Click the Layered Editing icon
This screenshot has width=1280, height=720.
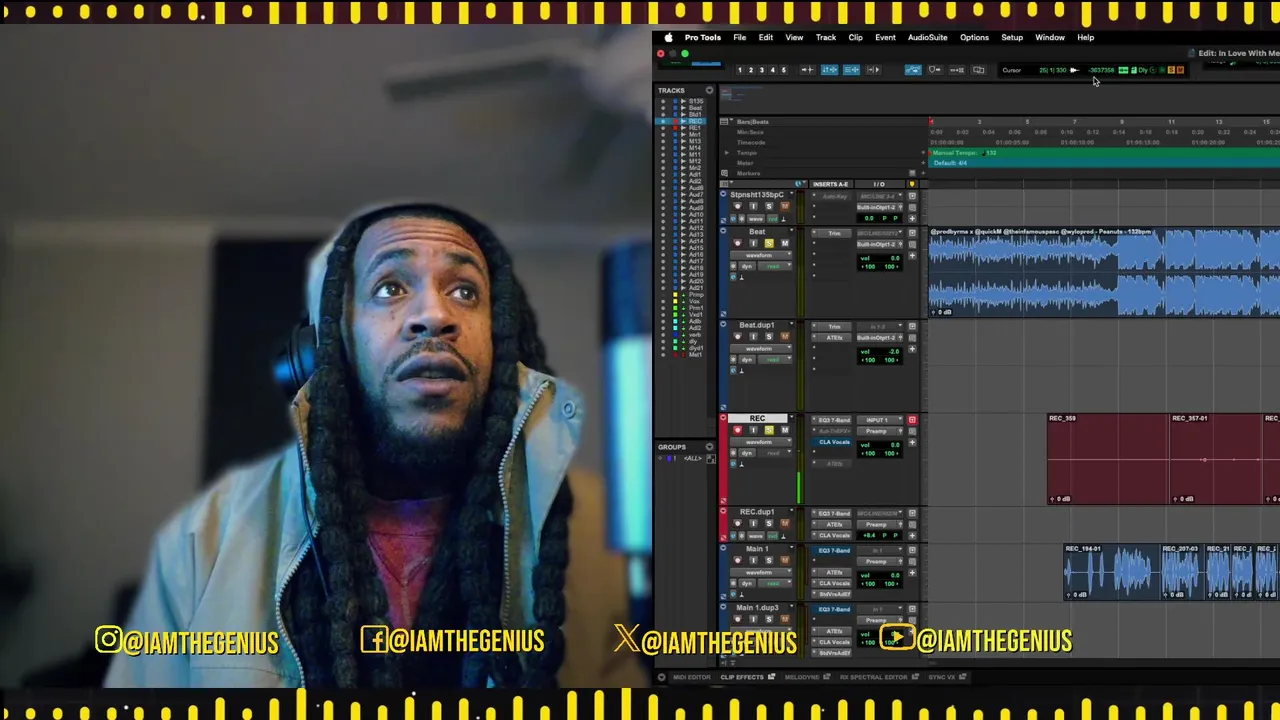click(957, 70)
